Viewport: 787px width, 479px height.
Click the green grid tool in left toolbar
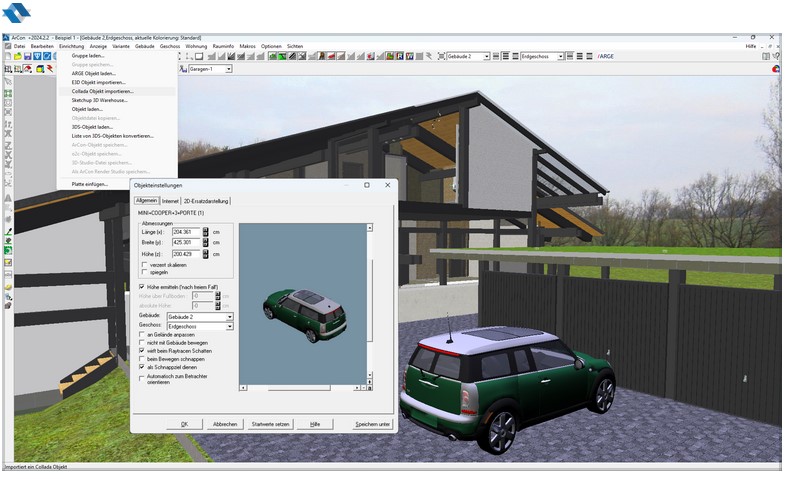8,93
